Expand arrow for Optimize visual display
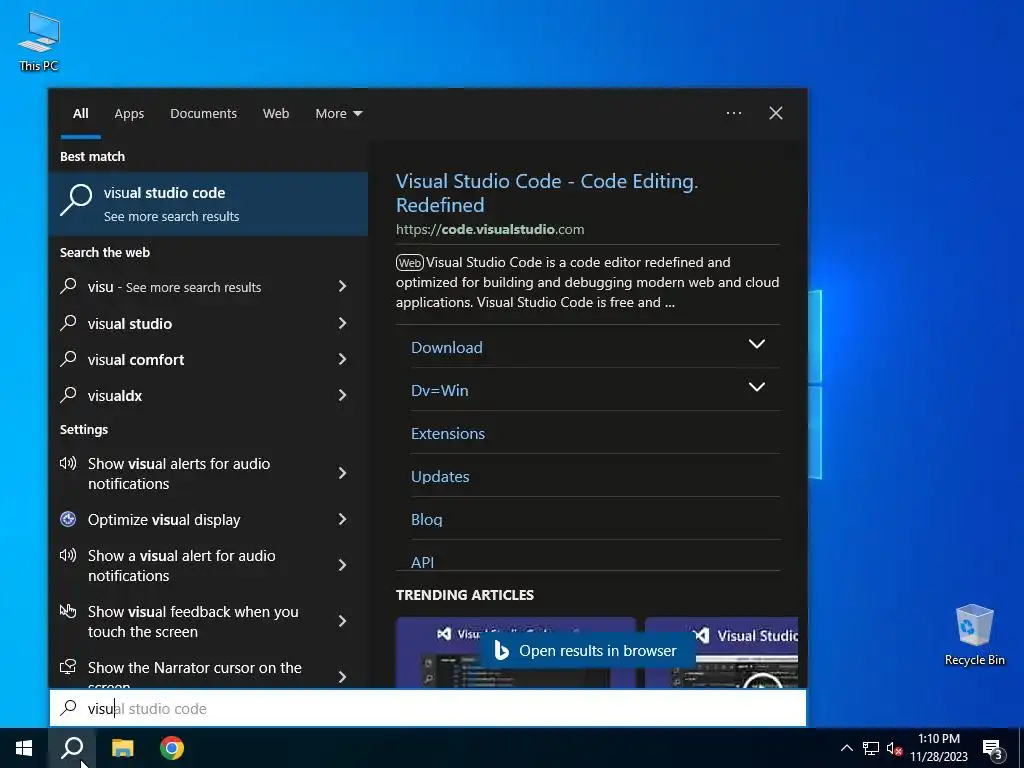 (342, 519)
